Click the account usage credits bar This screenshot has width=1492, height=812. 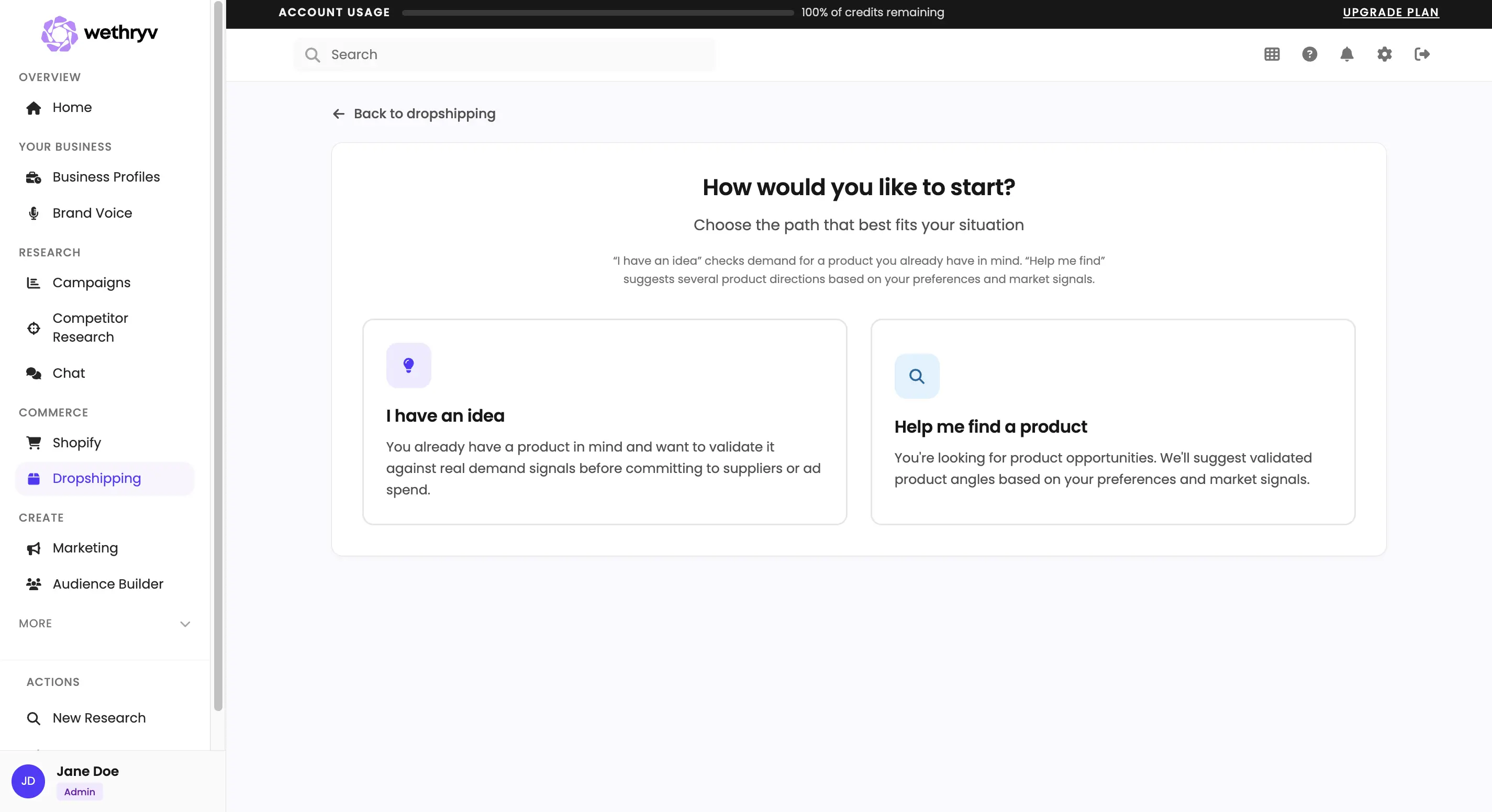[x=597, y=13]
